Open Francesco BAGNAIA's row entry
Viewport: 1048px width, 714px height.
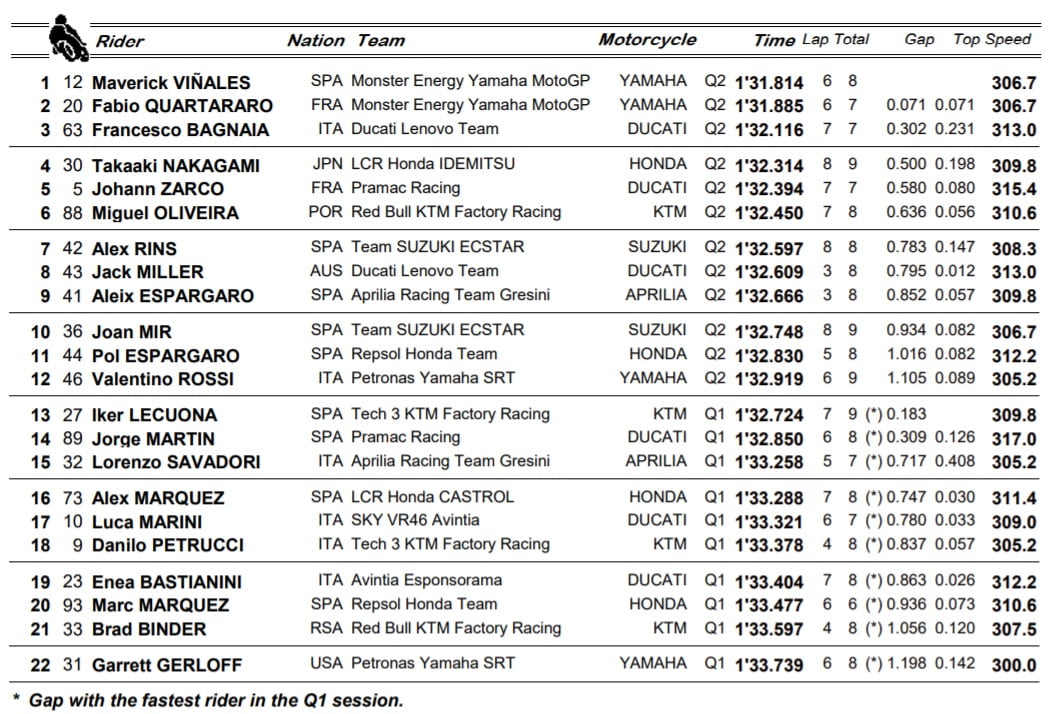click(x=177, y=130)
